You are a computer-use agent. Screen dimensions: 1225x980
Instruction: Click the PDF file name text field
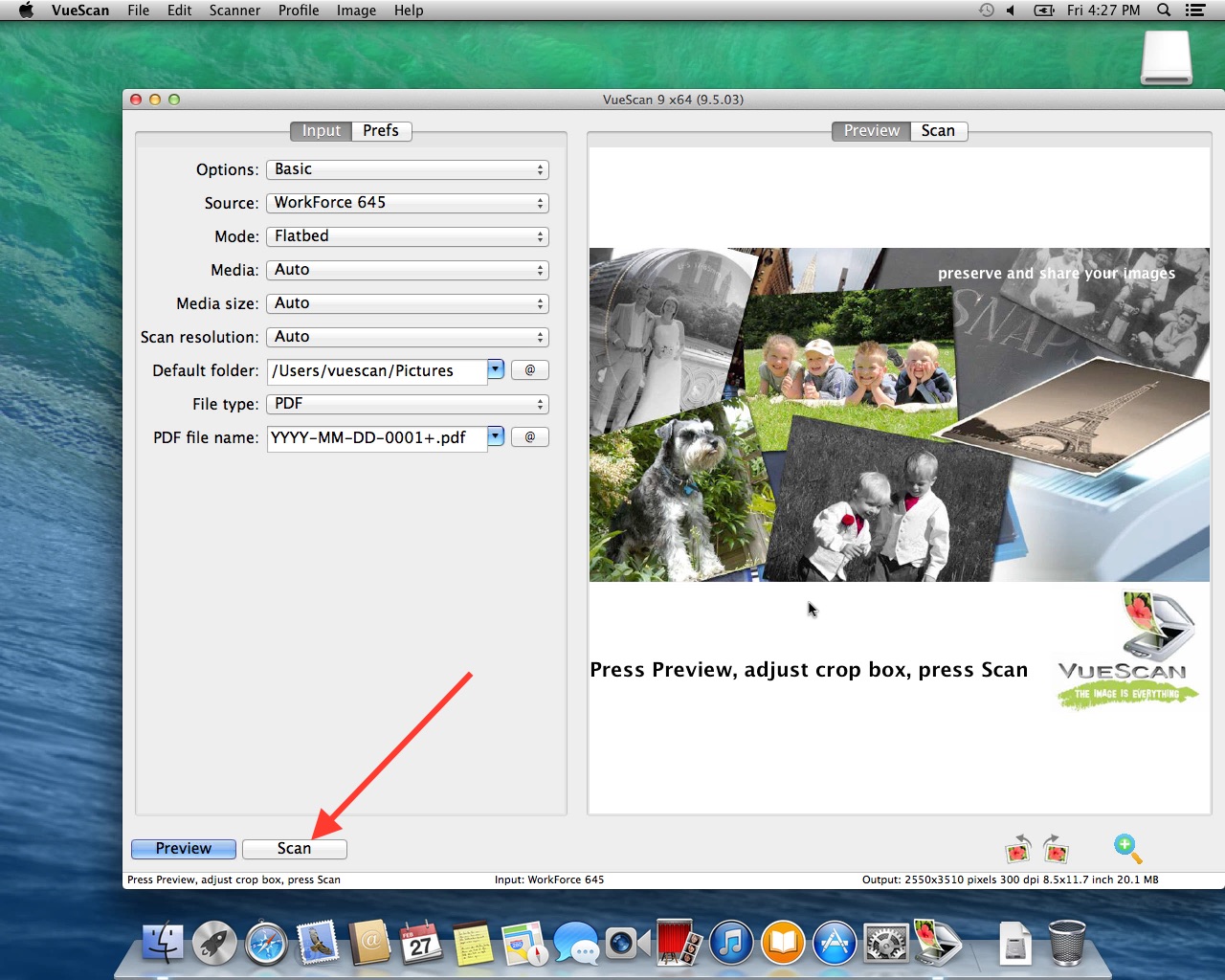(x=376, y=437)
